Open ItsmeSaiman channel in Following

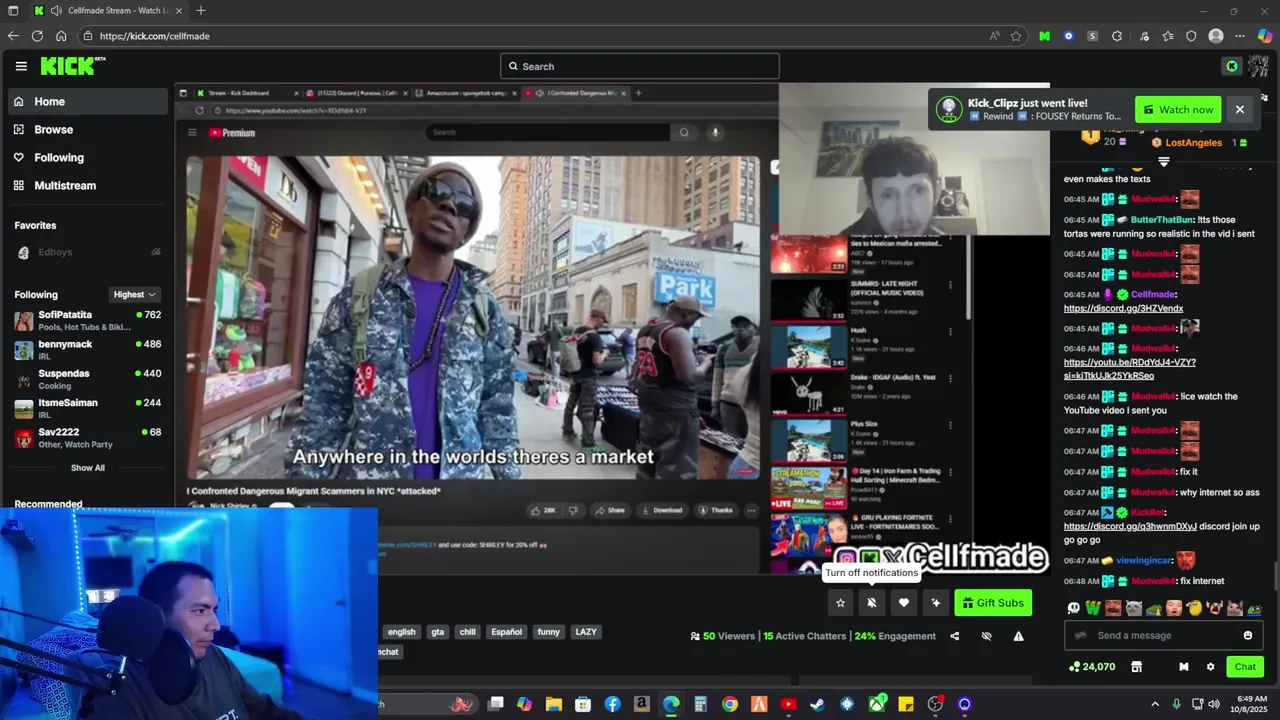(87, 408)
